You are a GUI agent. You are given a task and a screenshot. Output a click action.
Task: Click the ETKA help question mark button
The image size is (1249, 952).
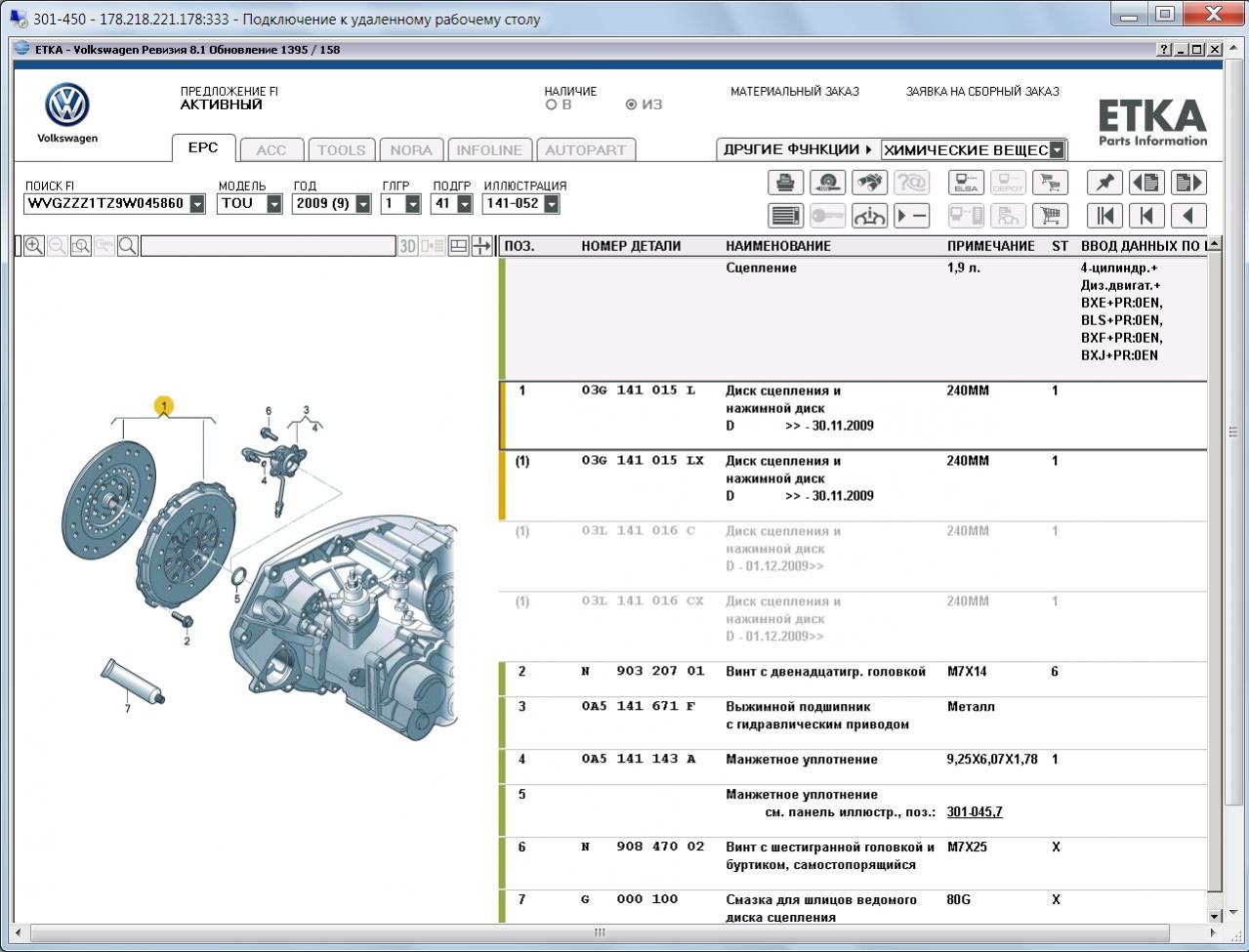coord(1166,49)
